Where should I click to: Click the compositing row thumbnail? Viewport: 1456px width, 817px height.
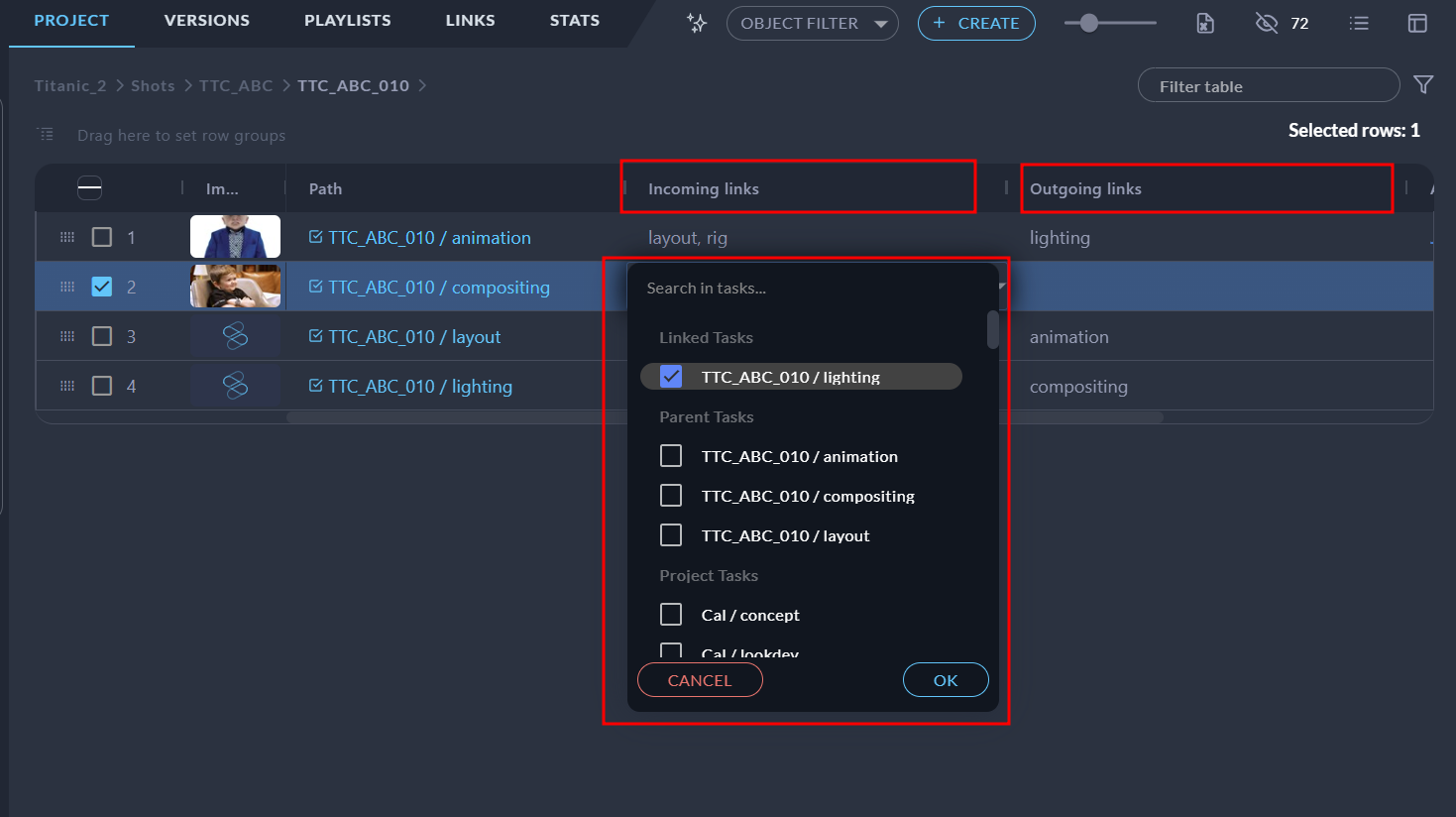coord(235,287)
